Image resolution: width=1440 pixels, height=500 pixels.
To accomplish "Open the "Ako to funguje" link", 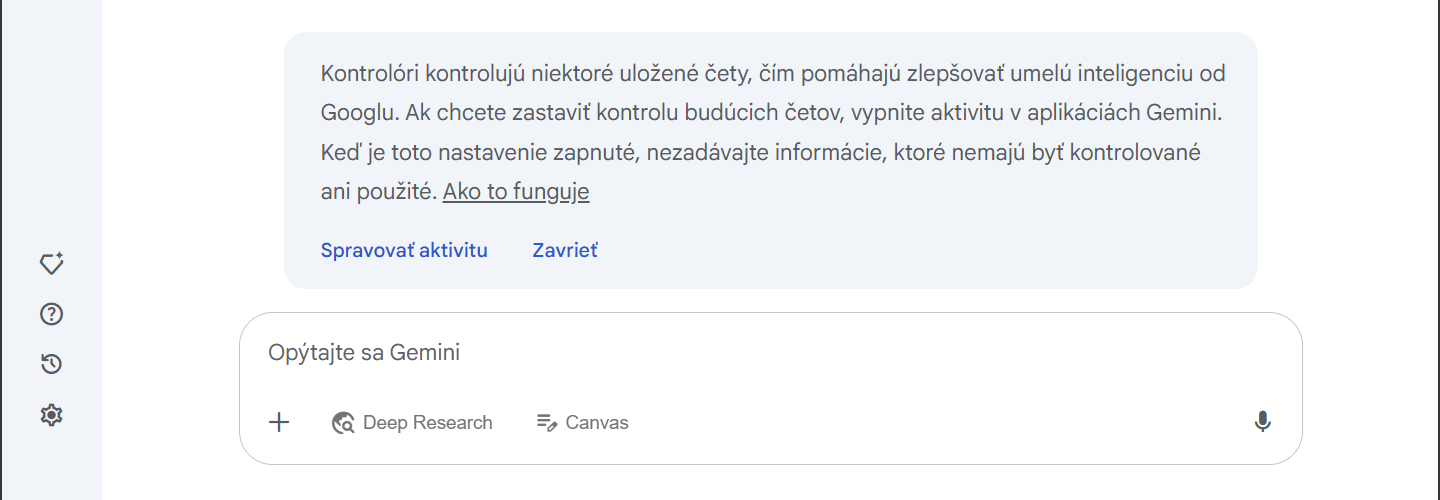I will [x=516, y=192].
